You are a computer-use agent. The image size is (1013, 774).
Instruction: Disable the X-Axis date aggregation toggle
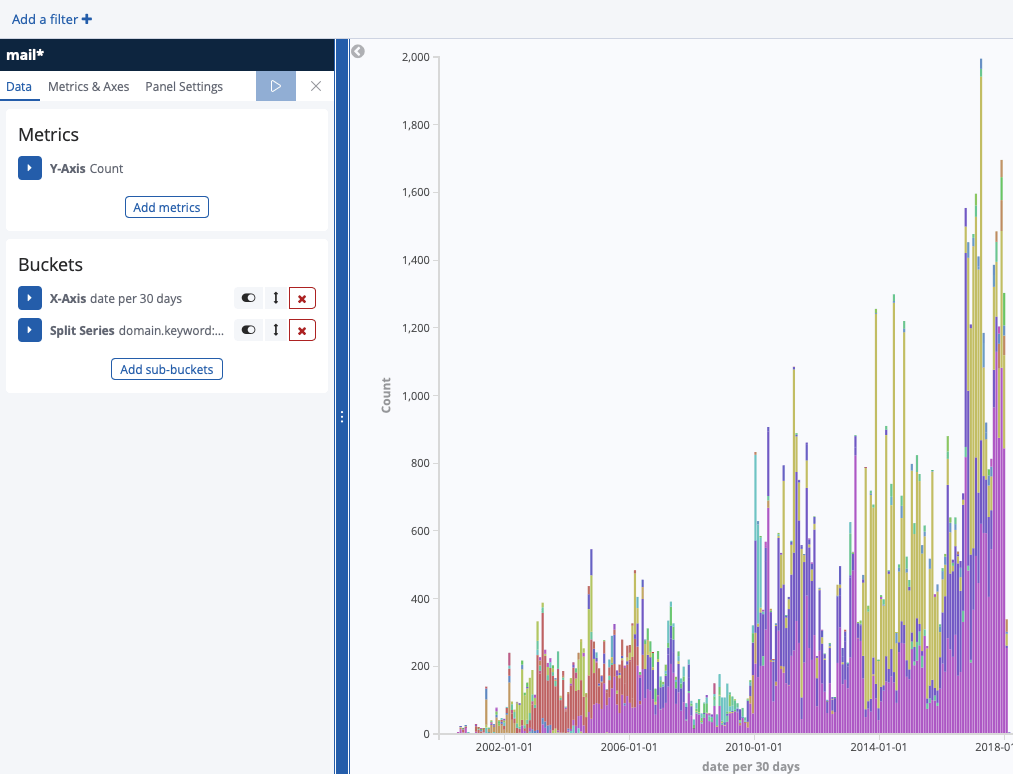248,298
